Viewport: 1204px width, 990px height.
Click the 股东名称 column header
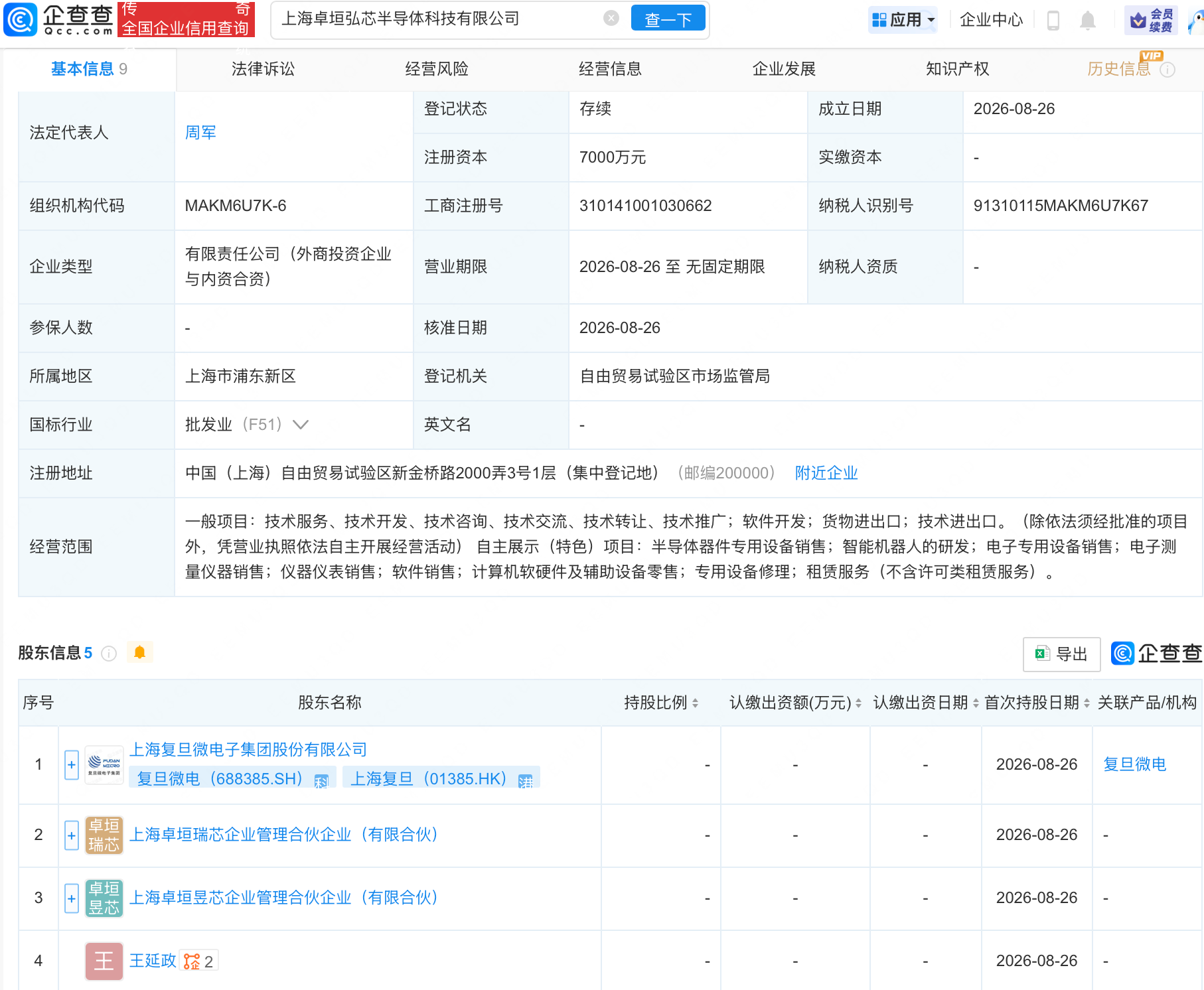tap(330, 703)
